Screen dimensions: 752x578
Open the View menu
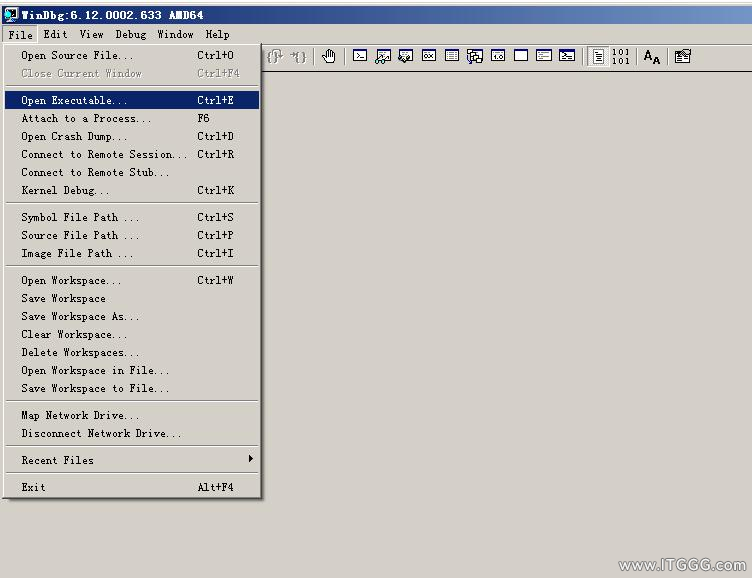coord(91,35)
